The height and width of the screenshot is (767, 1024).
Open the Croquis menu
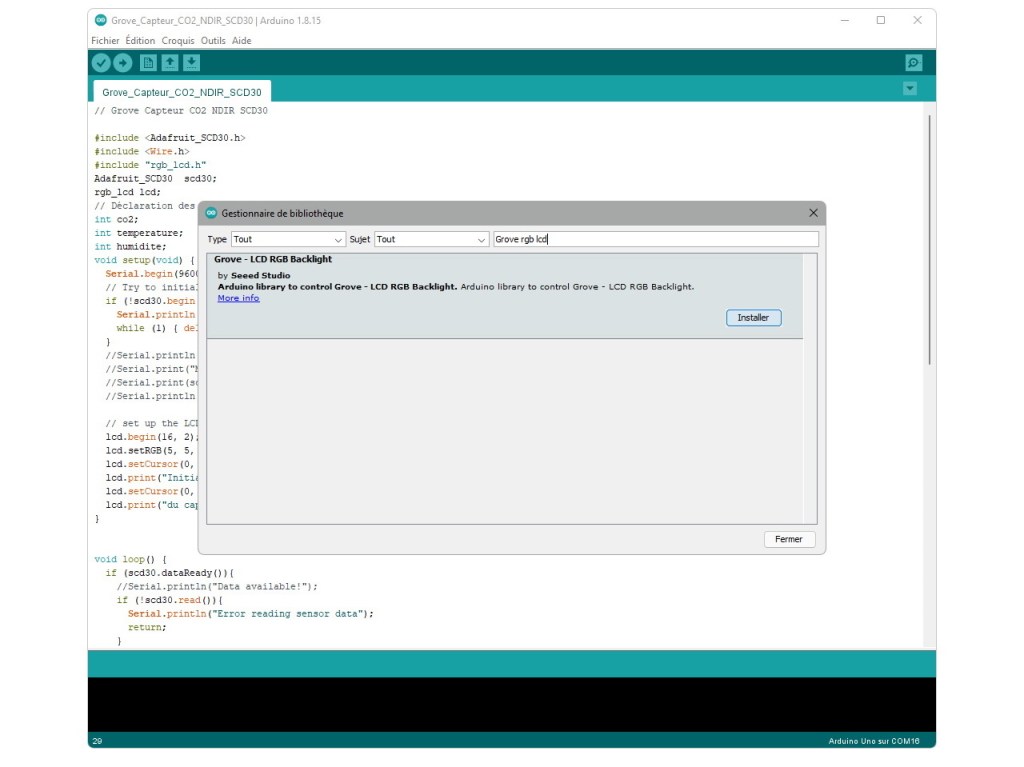(178, 41)
